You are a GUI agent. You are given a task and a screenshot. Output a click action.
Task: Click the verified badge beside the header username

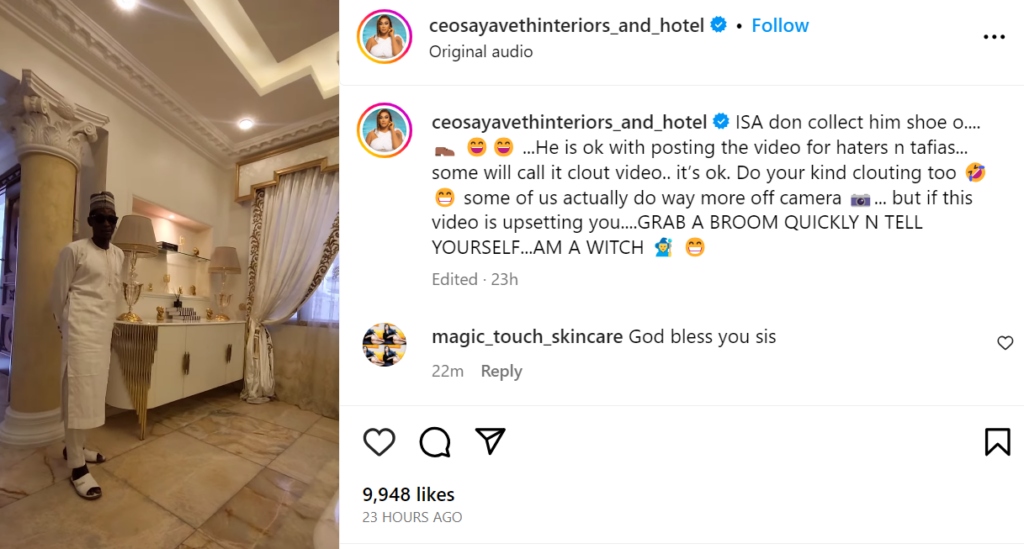point(718,26)
